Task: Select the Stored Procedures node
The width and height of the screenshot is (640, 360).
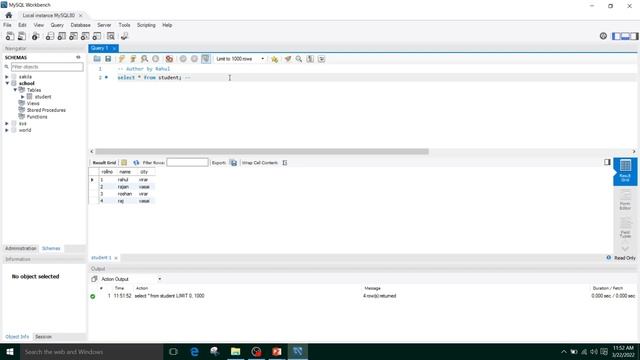Action: point(46,110)
